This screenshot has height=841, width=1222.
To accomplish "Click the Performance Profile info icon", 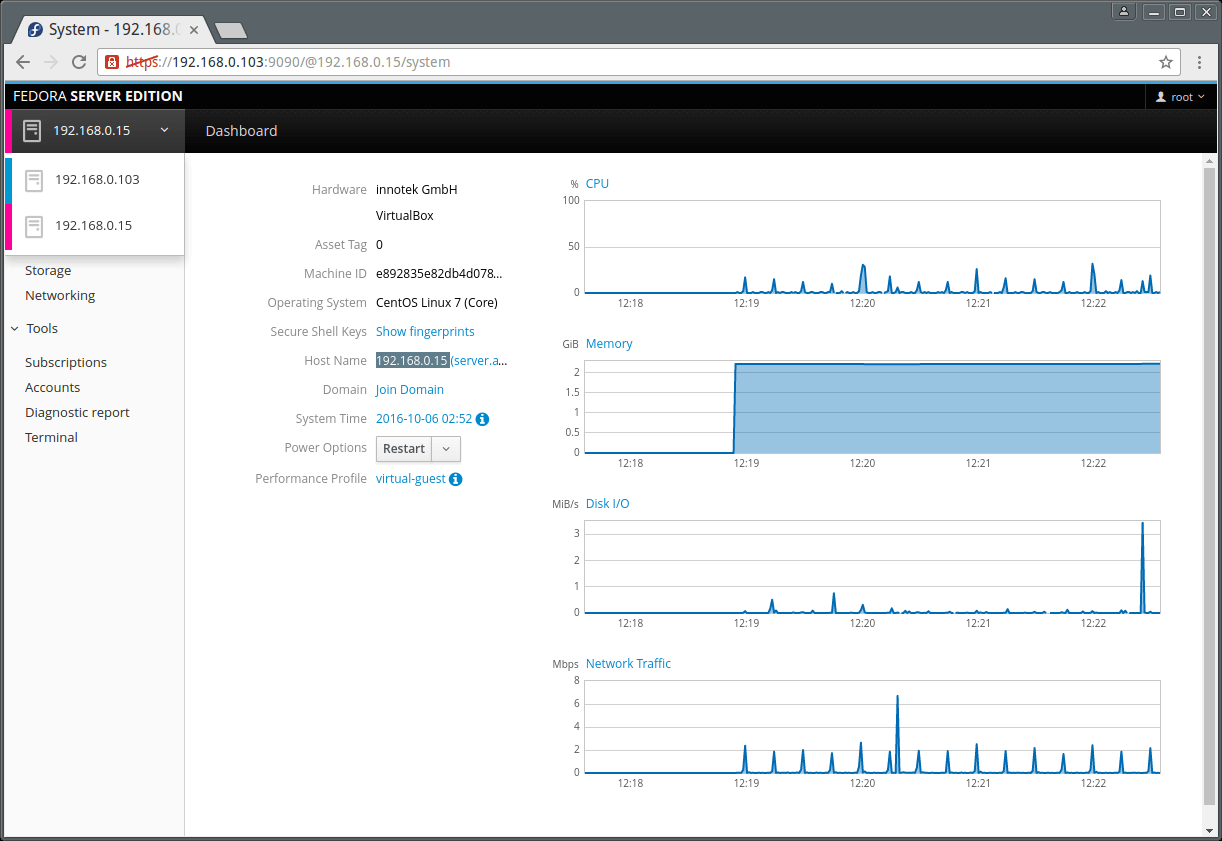I will [x=456, y=479].
